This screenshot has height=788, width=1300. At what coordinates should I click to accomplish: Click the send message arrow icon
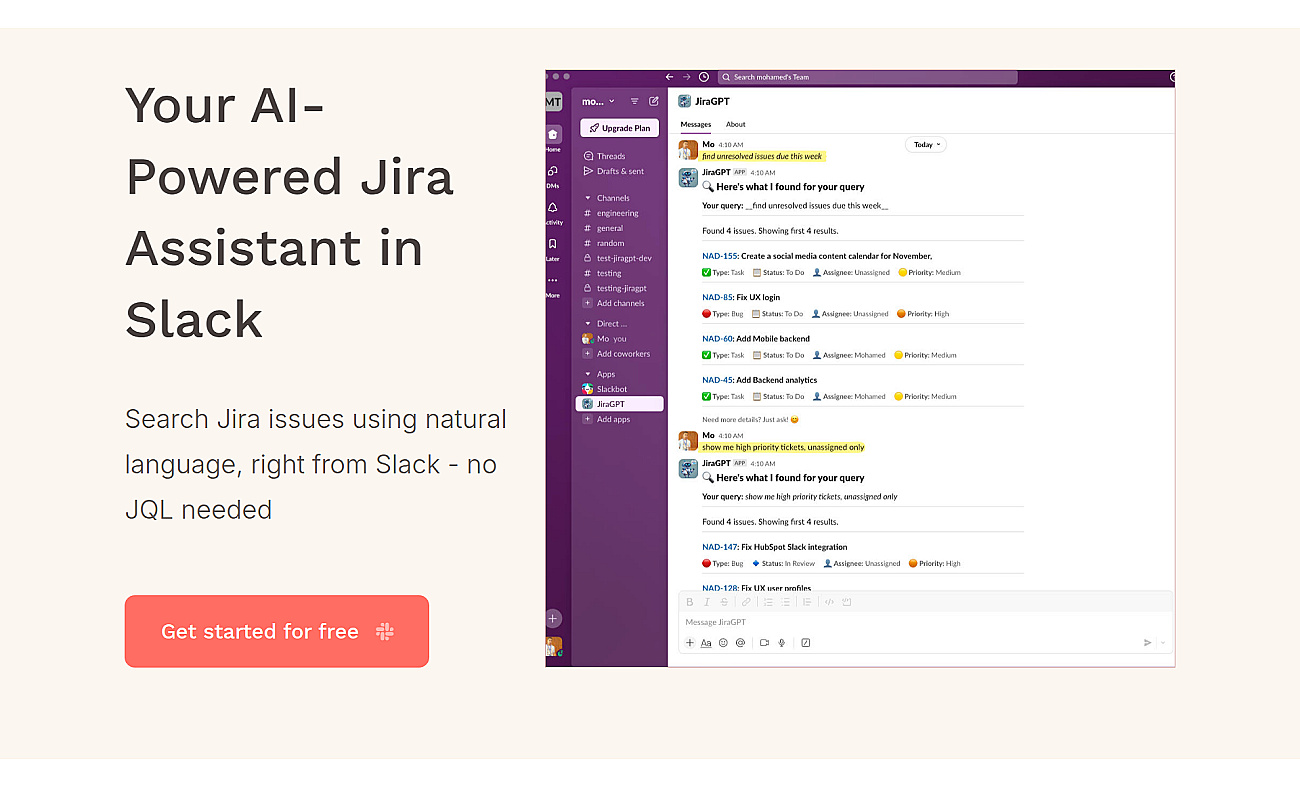click(1147, 643)
